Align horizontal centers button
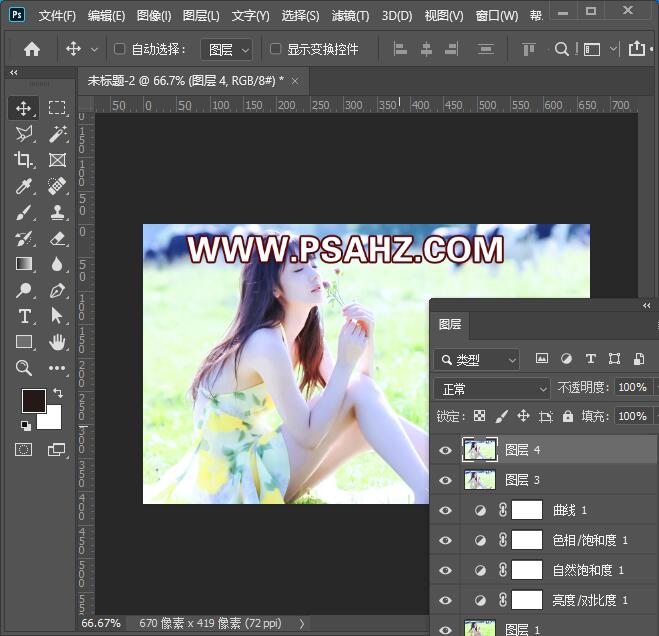Screen dimensions: 659x636 click(426, 49)
